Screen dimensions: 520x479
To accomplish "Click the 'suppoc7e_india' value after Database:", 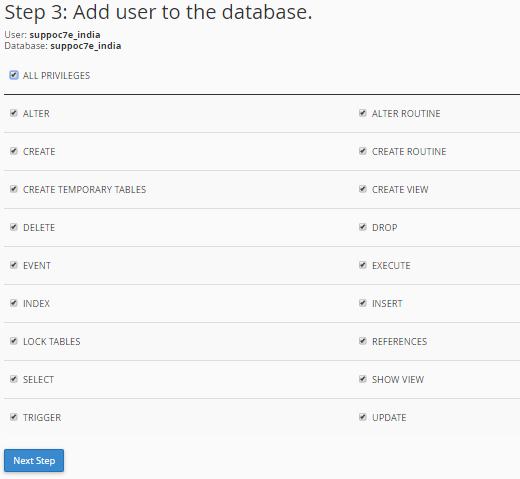I will (x=86, y=46).
